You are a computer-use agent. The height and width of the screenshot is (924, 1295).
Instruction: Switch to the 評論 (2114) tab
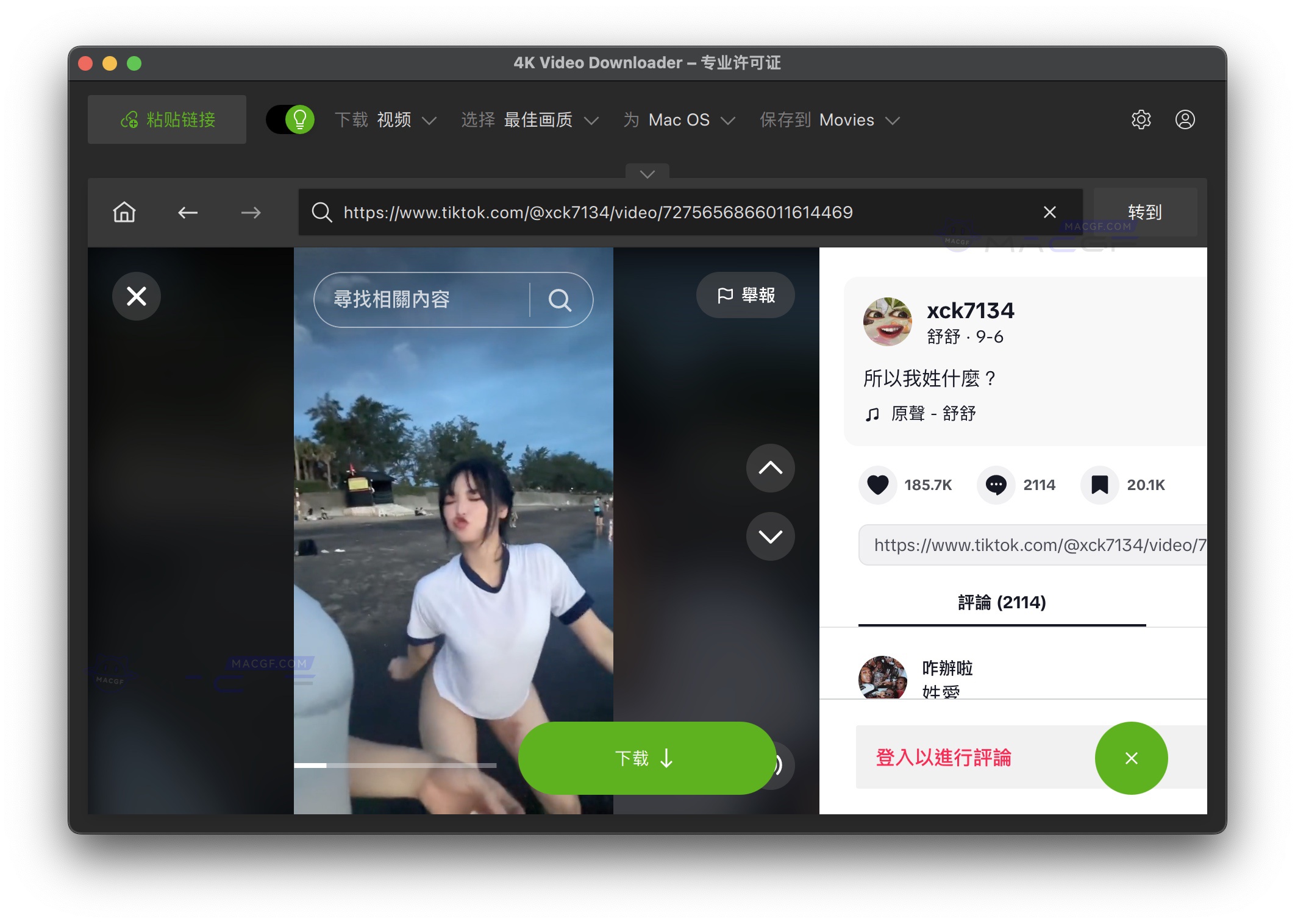coord(1002,602)
